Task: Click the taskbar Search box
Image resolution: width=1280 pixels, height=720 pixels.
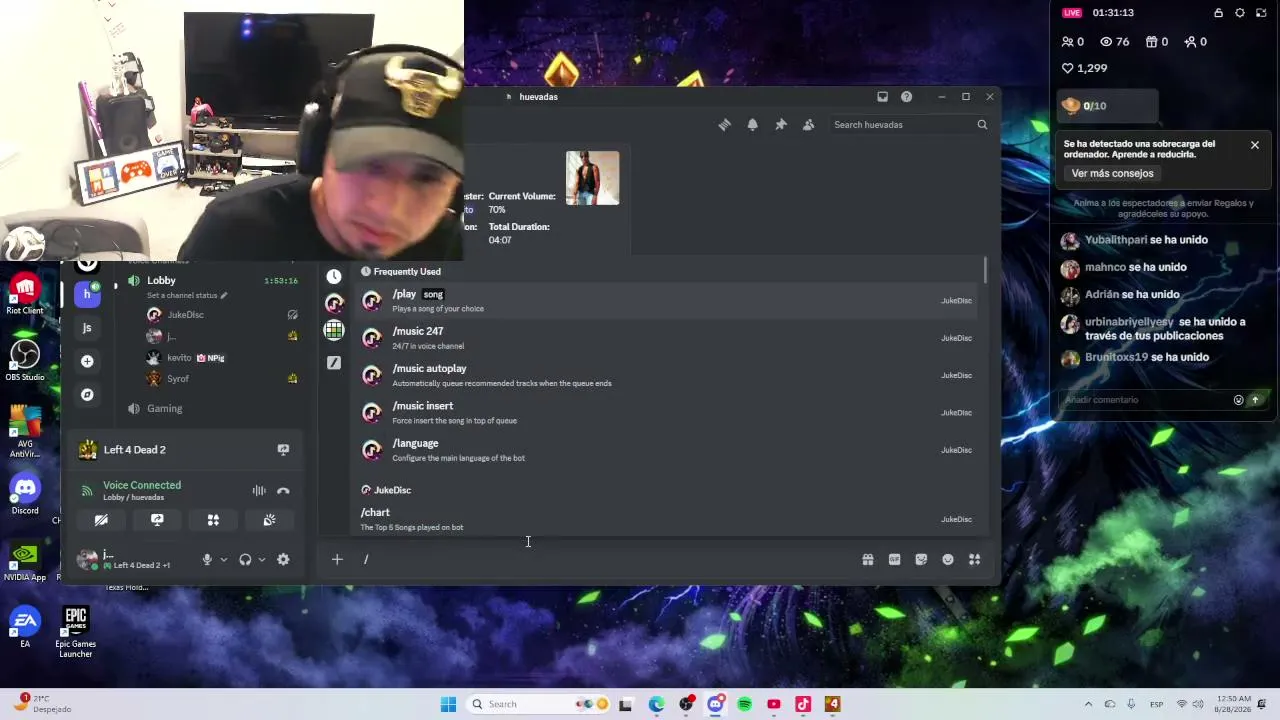Action: pyautogui.click(x=540, y=704)
